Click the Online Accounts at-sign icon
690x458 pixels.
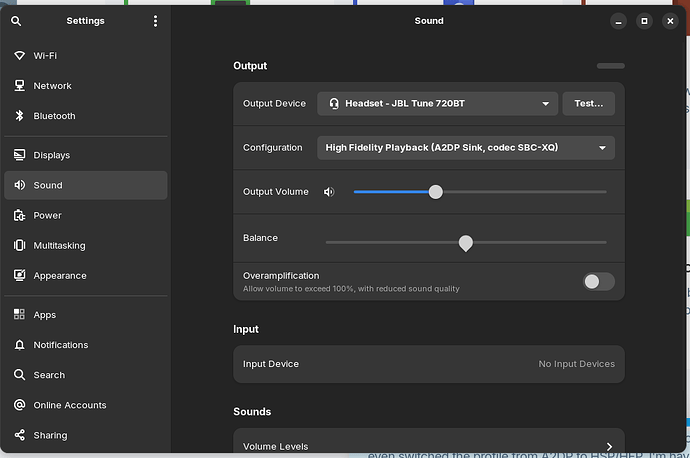tap(20, 405)
